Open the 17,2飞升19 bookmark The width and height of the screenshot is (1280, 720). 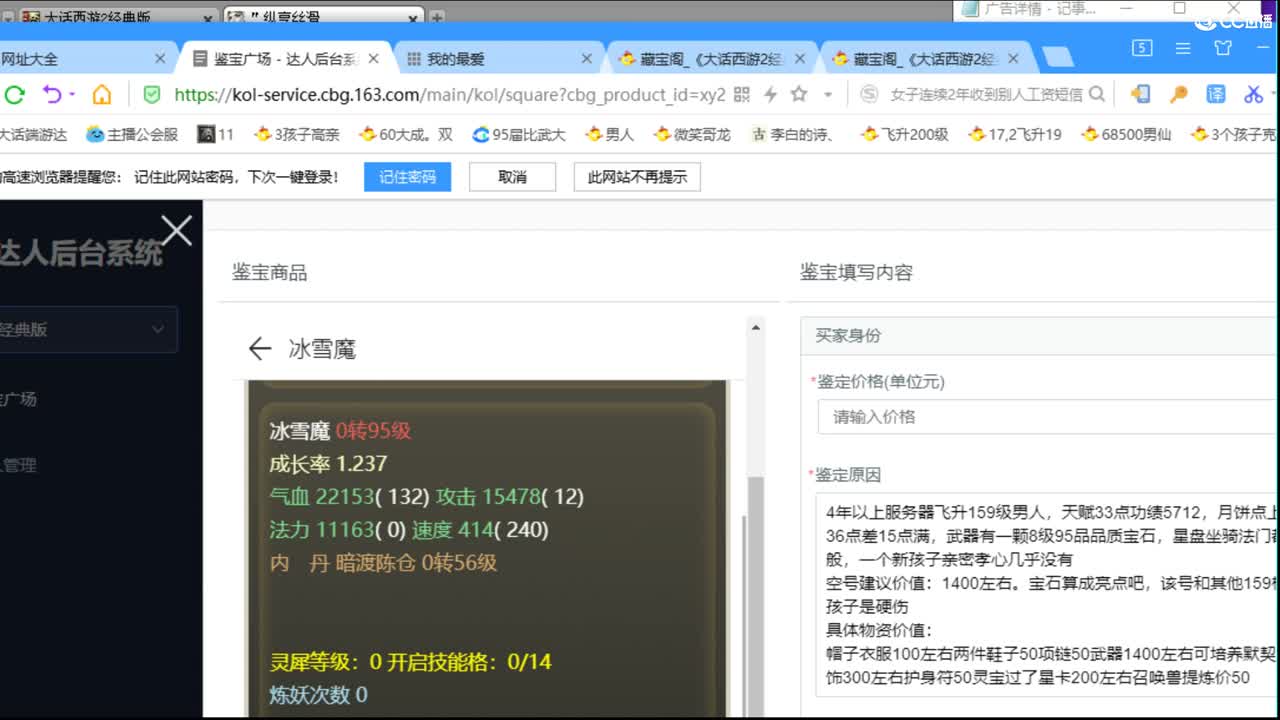[1015, 134]
